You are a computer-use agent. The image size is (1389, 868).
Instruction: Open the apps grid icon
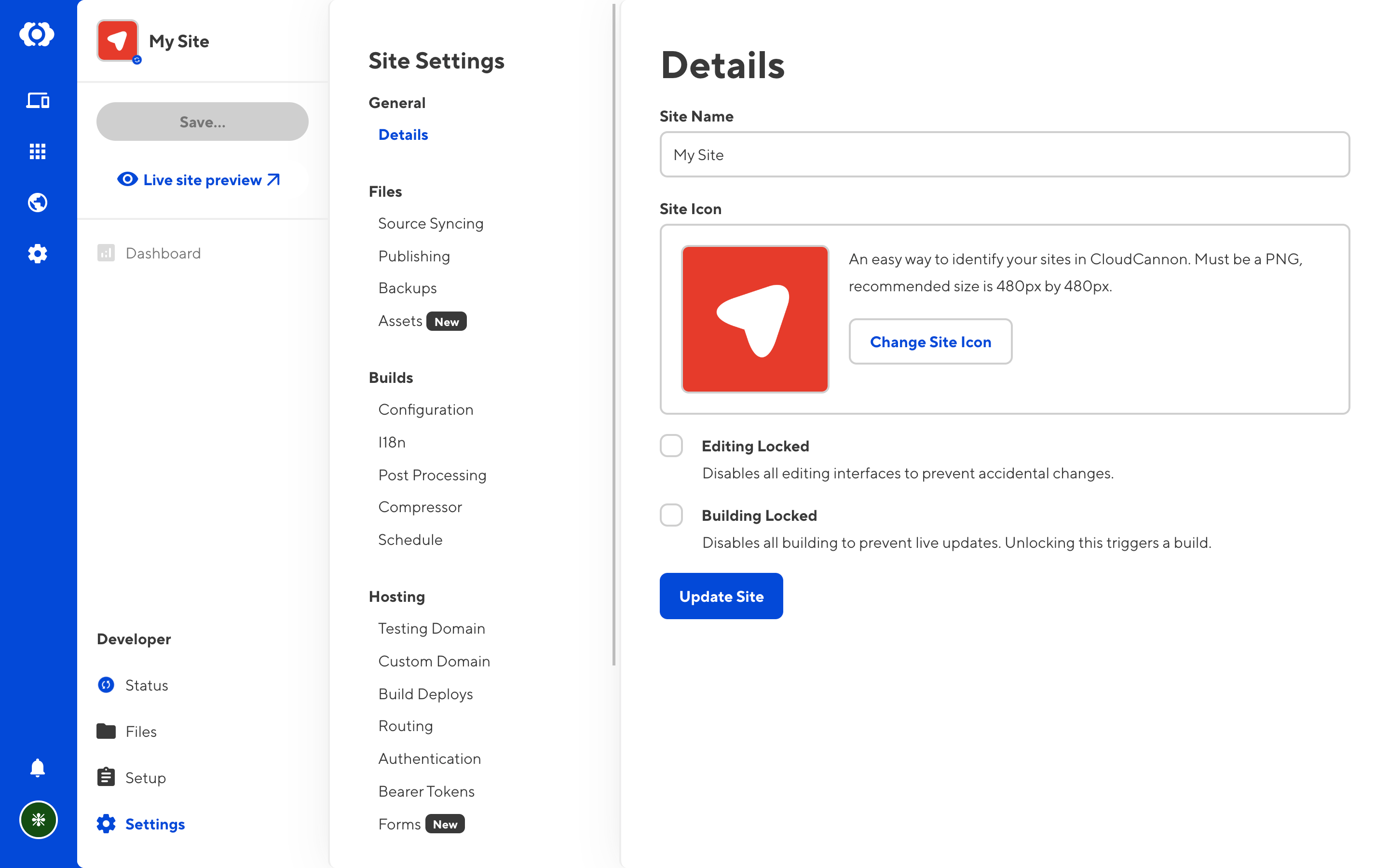pos(37,151)
